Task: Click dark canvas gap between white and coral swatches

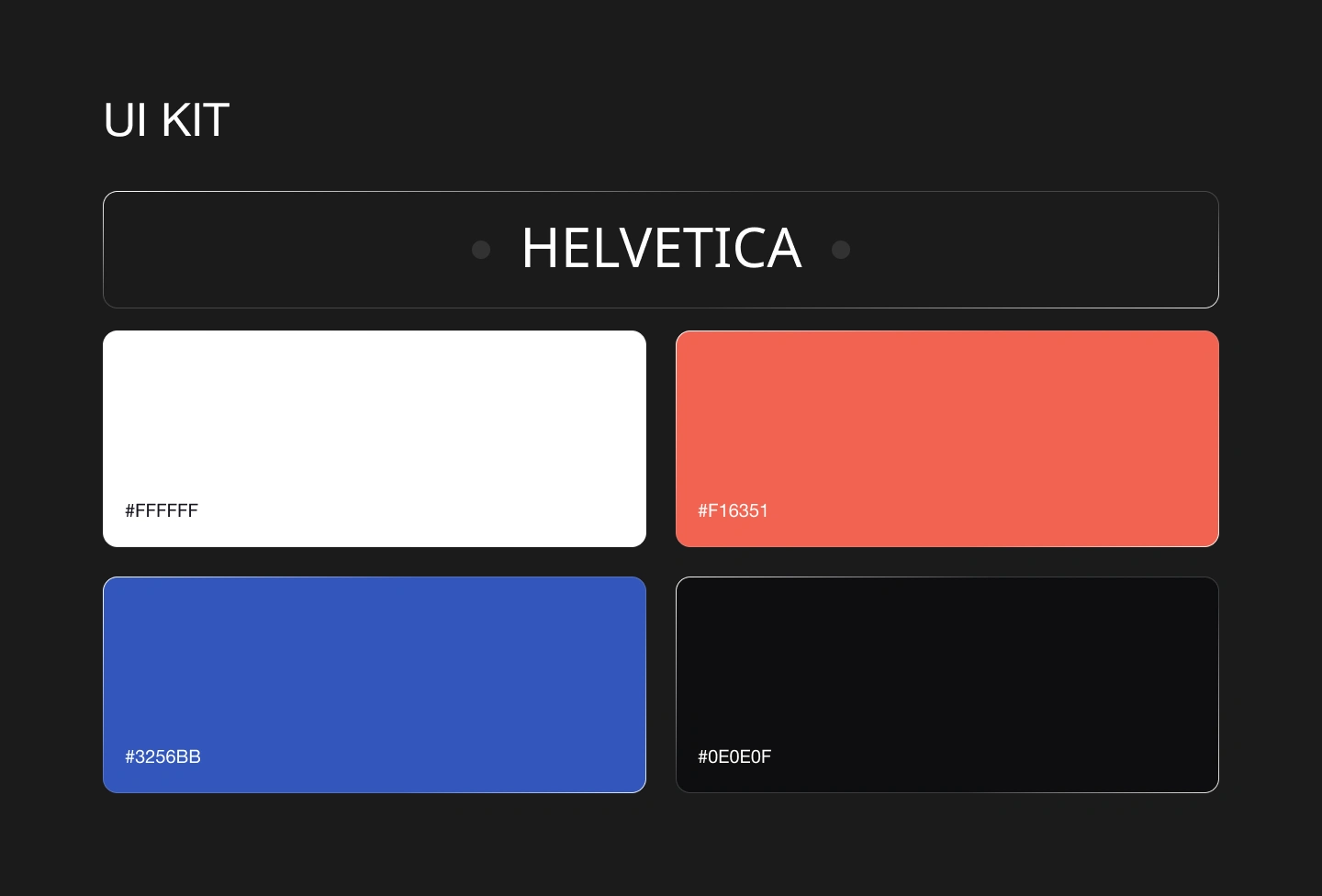Action: coord(661,439)
